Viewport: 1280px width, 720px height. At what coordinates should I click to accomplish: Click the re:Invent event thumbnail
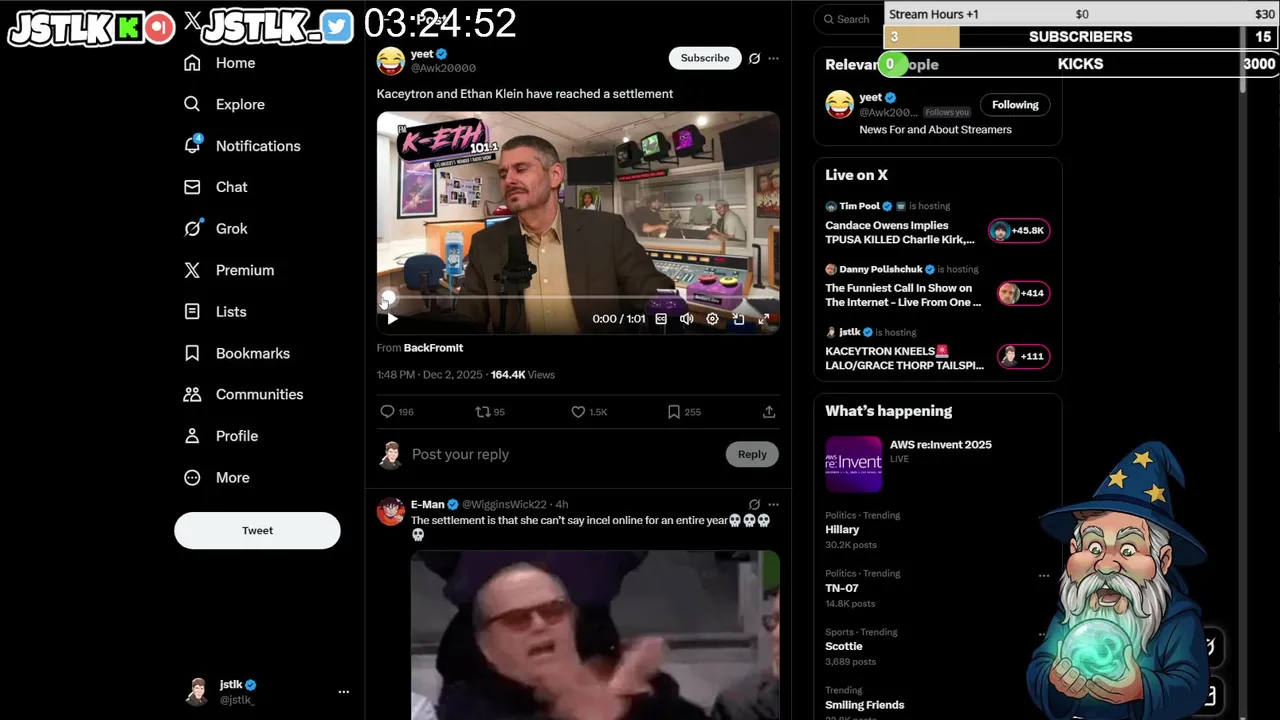pos(853,463)
